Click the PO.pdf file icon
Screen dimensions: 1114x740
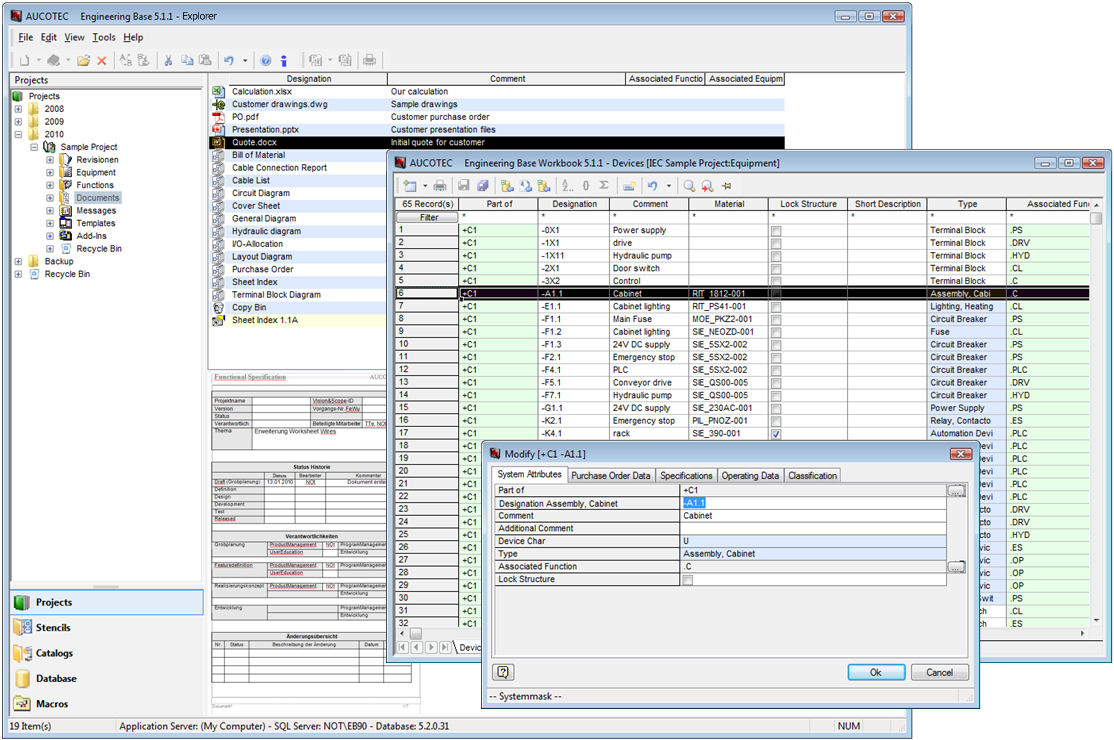pyautogui.click(x=219, y=117)
